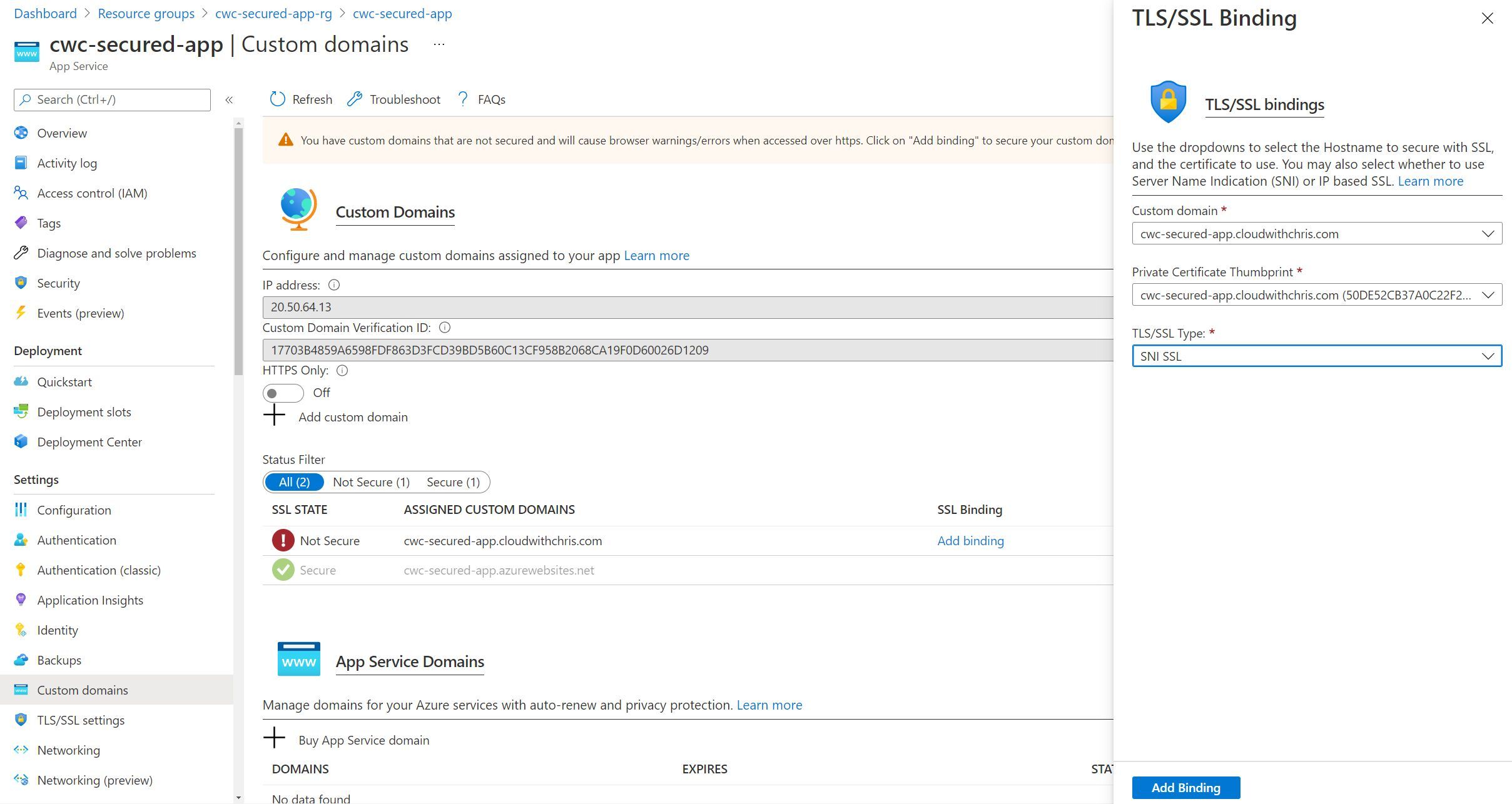The image size is (1512, 804).
Task: Select Access control (IAM) in sidebar
Action: click(91, 193)
